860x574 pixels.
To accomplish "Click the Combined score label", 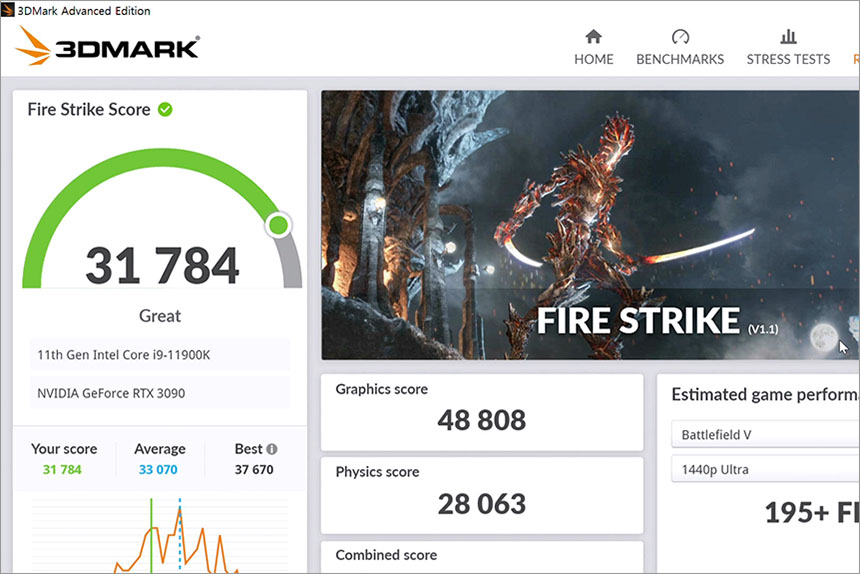I will 386,555.
